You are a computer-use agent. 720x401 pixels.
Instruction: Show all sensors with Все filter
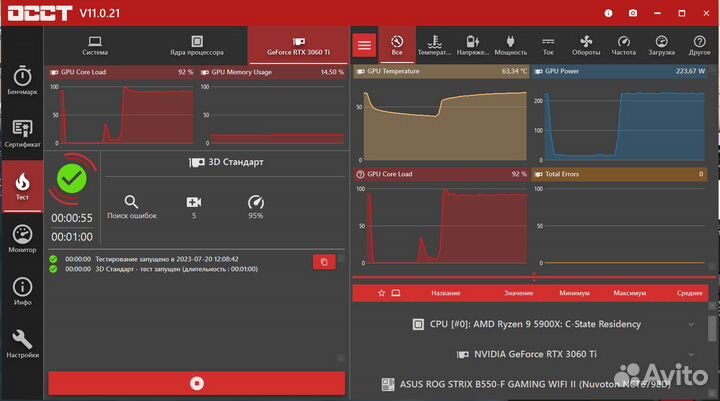click(397, 45)
